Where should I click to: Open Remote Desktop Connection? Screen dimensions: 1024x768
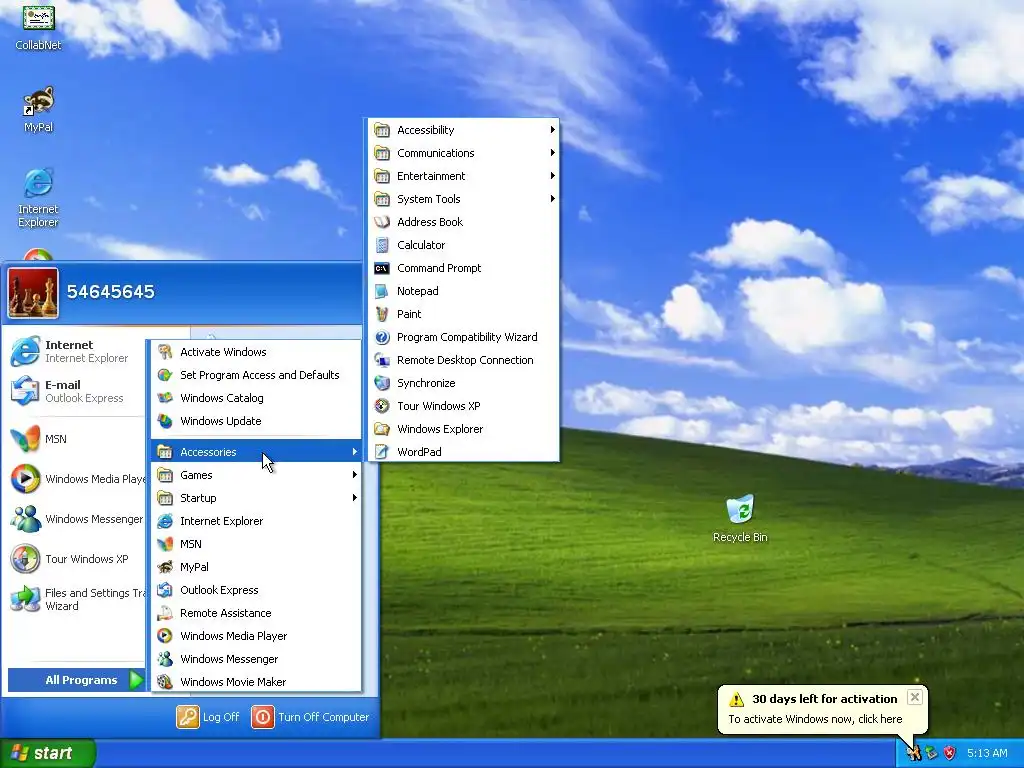(x=464, y=360)
